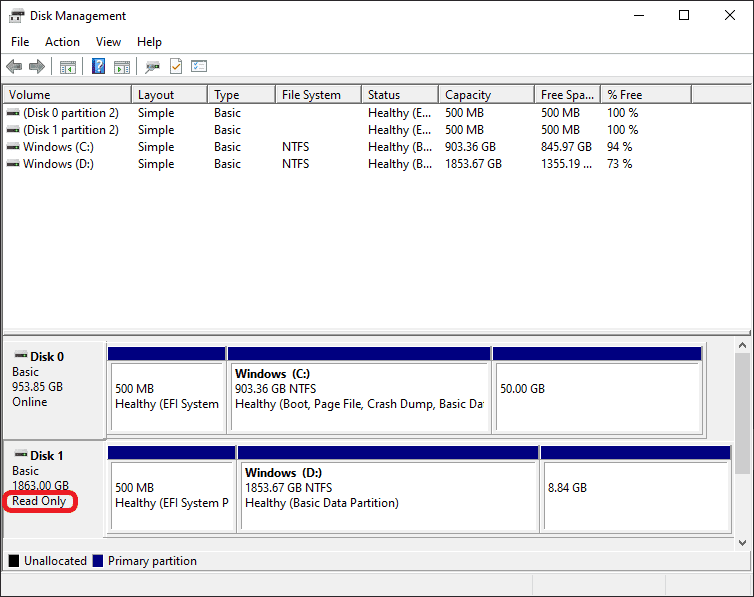
Task: Click the Settings list toolbar icon
Action: tap(199, 67)
